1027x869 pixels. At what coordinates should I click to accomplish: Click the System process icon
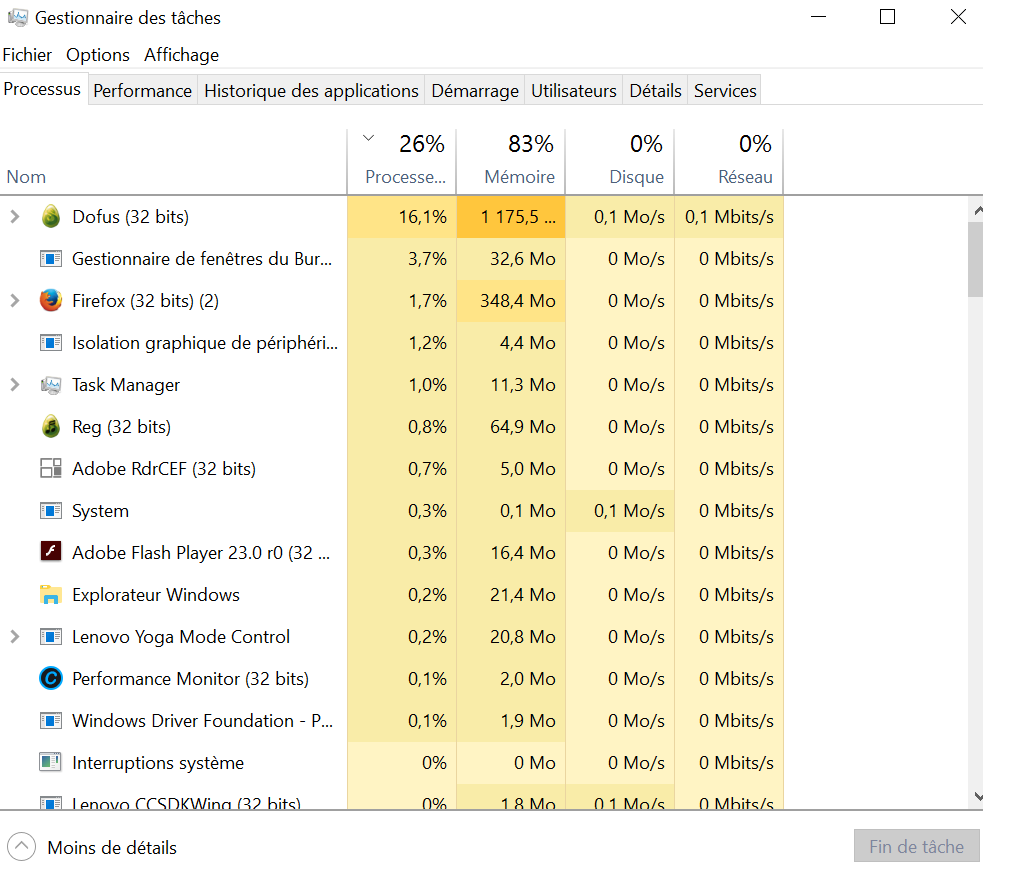tap(50, 510)
